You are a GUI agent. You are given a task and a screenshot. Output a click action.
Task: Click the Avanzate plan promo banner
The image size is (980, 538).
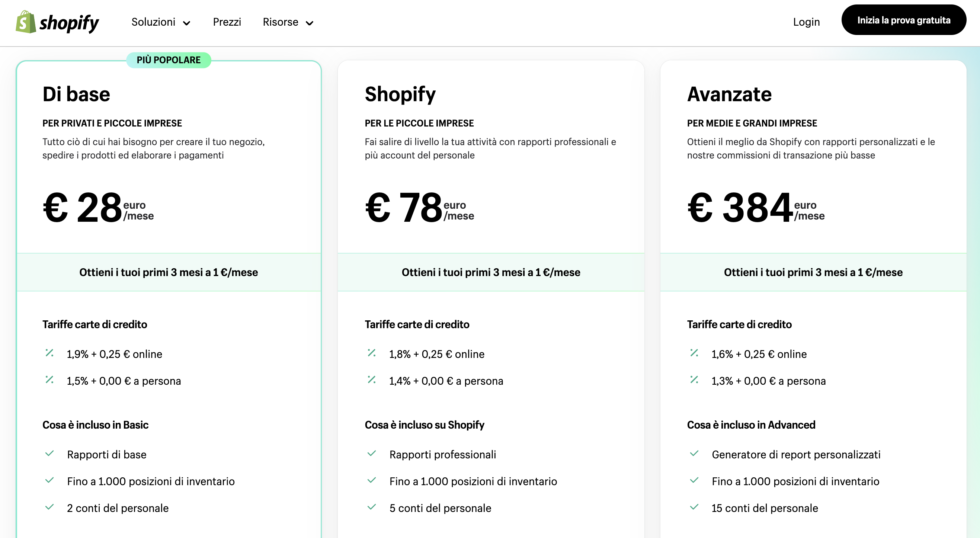coord(813,272)
